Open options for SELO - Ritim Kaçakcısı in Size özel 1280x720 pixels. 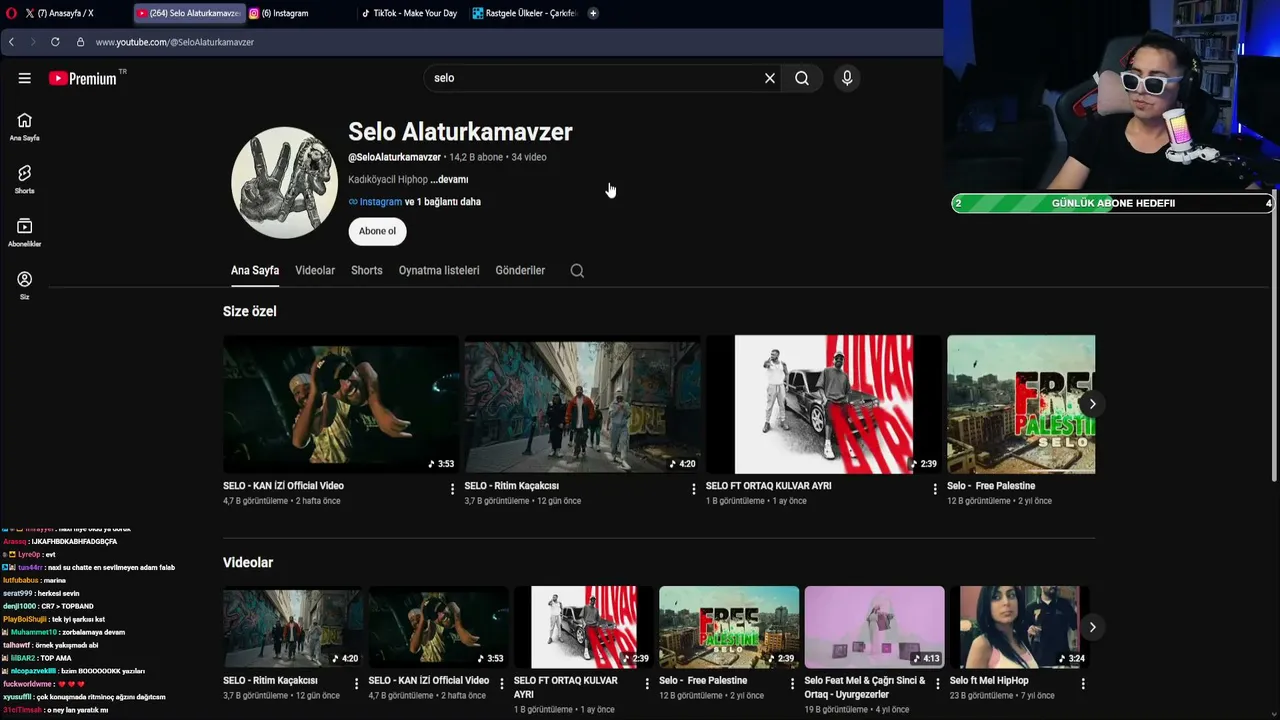click(694, 489)
